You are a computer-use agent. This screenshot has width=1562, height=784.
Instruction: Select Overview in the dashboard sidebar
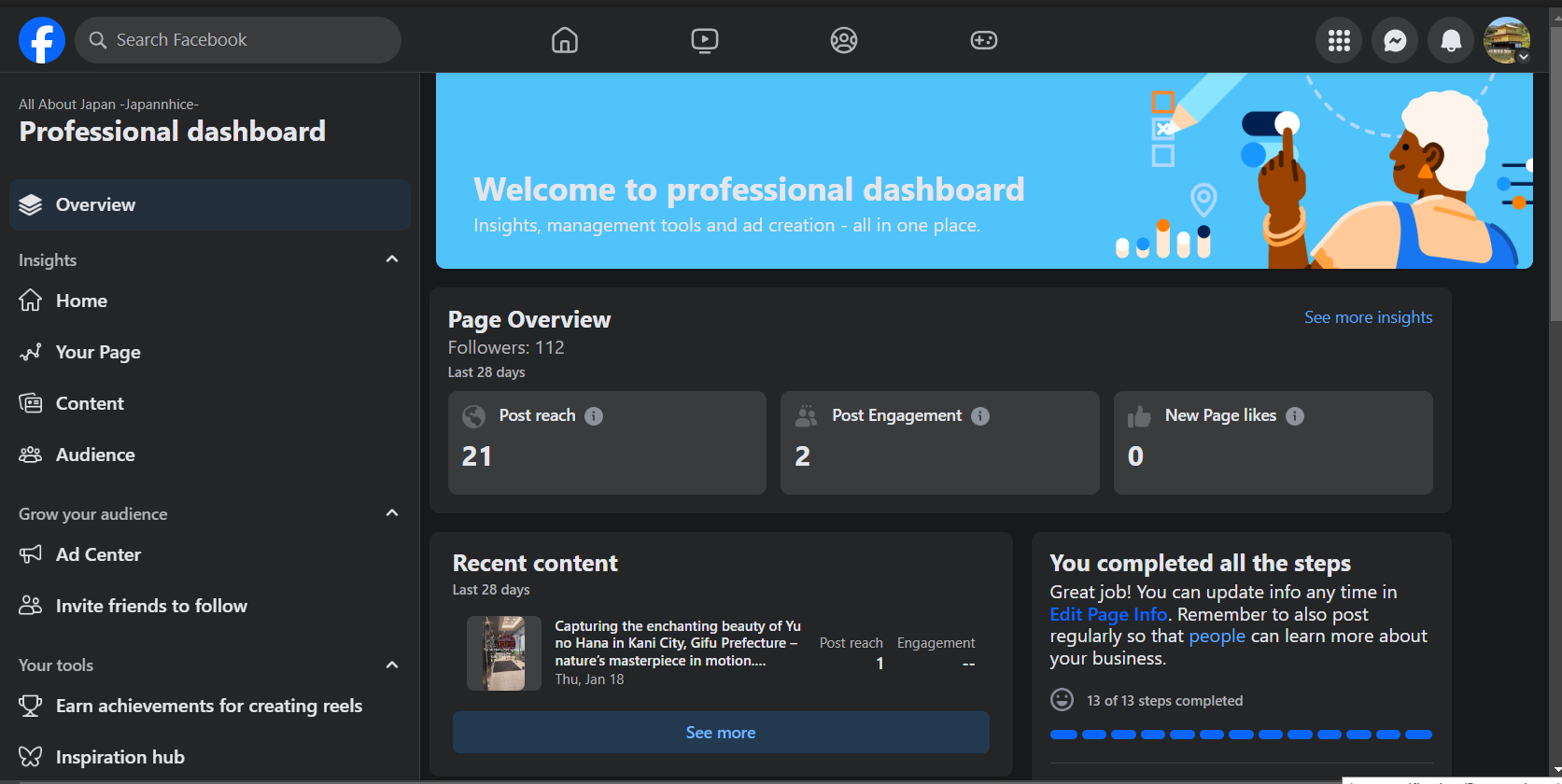pos(210,204)
